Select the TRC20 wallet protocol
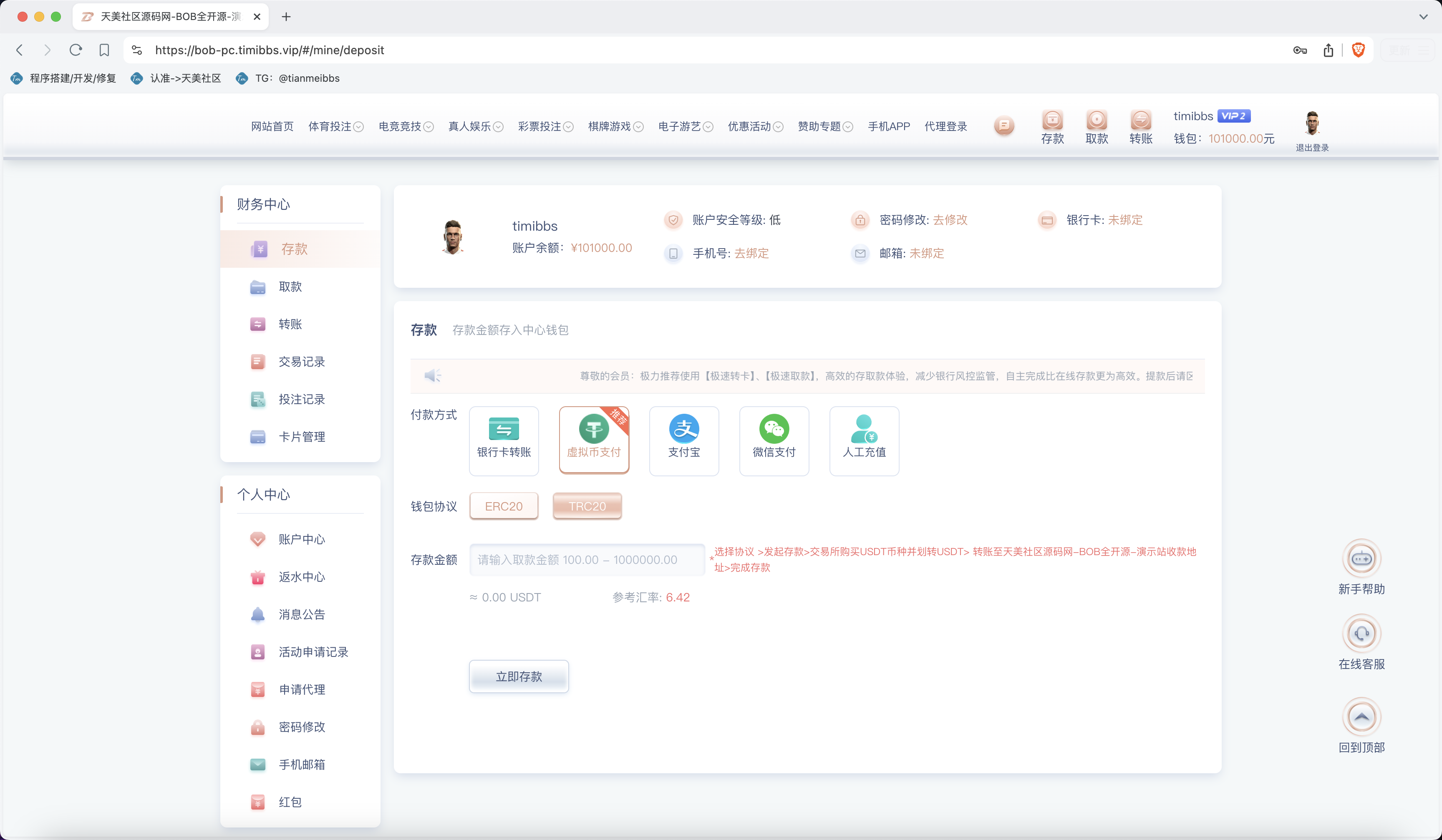This screenshot has height=840, width=1442. [587, 506]
